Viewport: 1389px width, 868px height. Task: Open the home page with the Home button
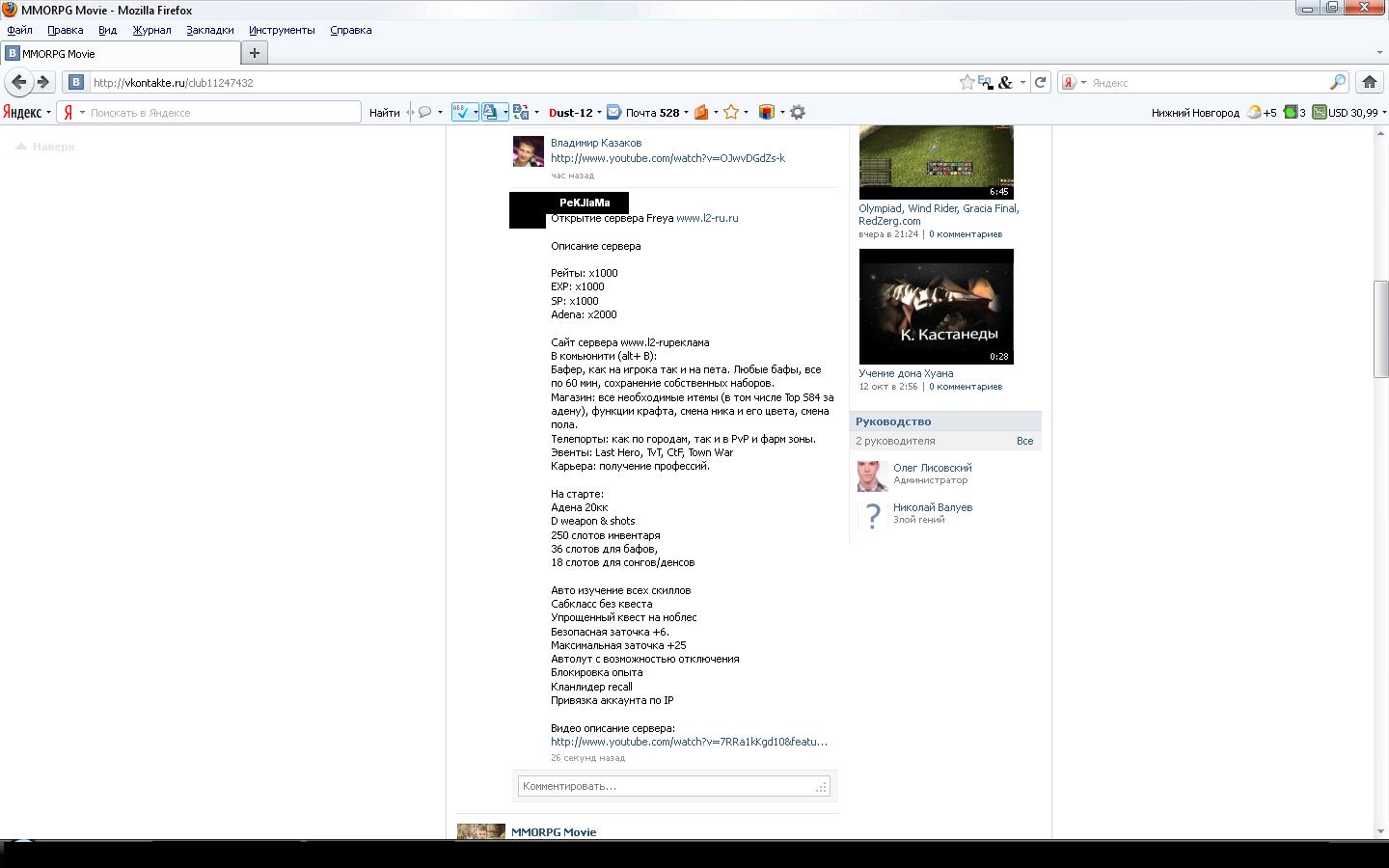point(1369,82)
